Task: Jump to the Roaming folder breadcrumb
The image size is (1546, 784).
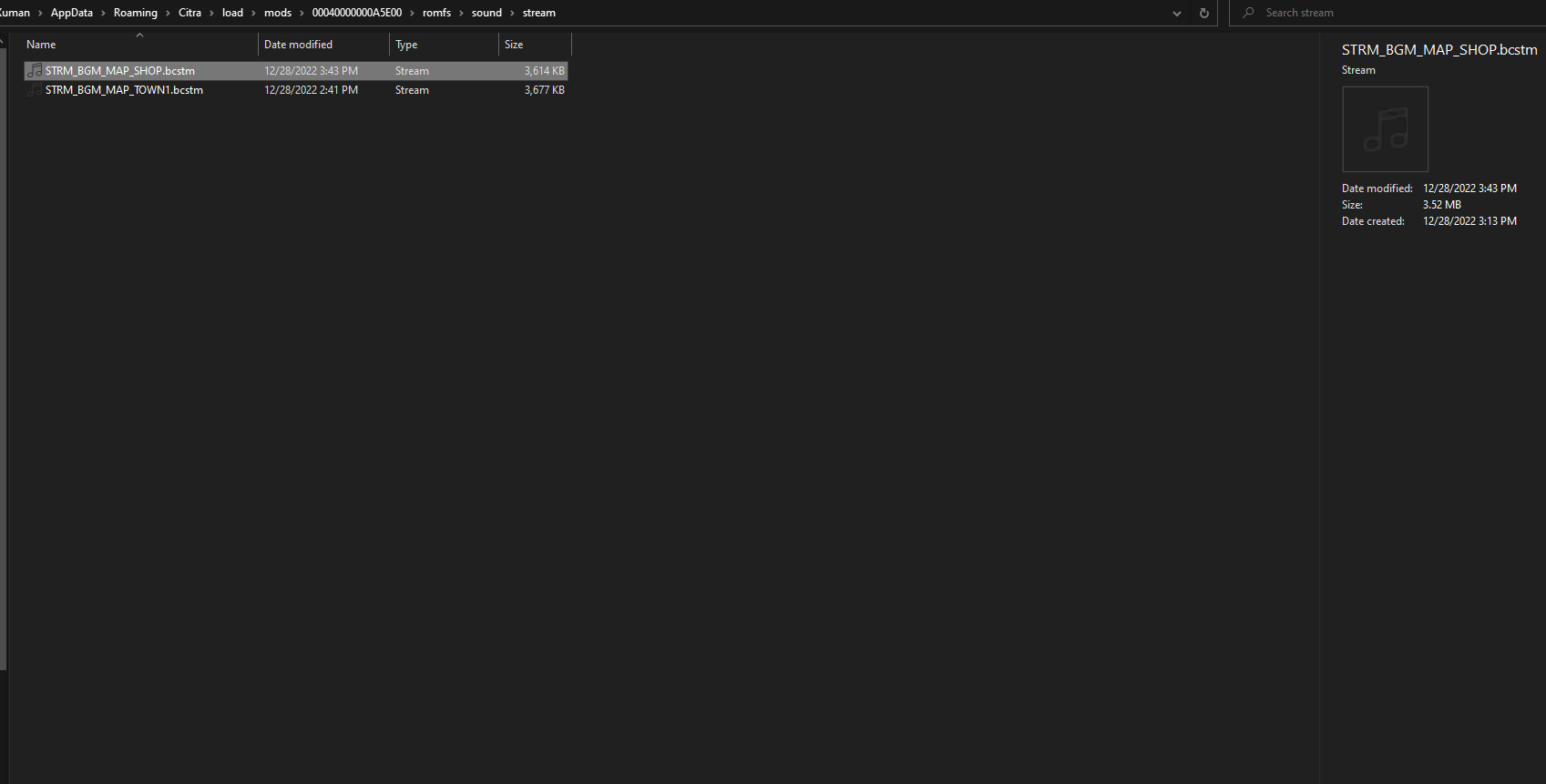Action: pyautogui.click(x=135, y=13)
